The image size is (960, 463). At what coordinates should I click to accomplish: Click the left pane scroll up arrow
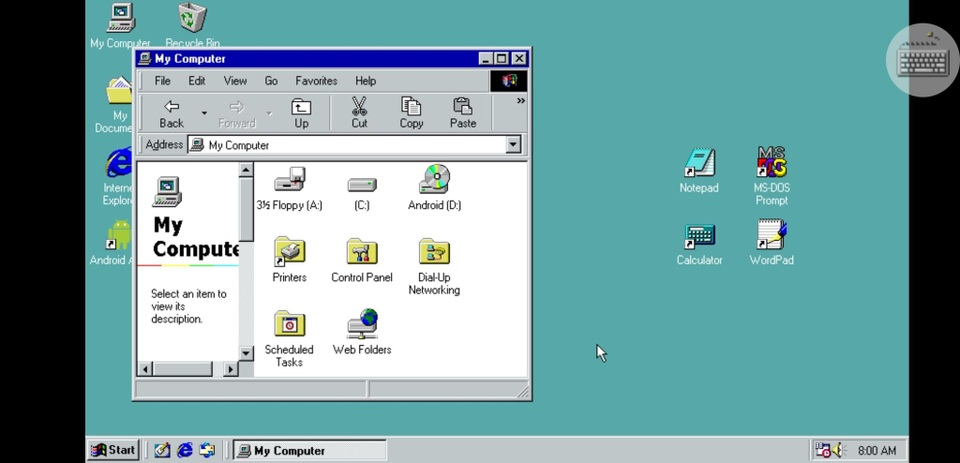(246, 170)
